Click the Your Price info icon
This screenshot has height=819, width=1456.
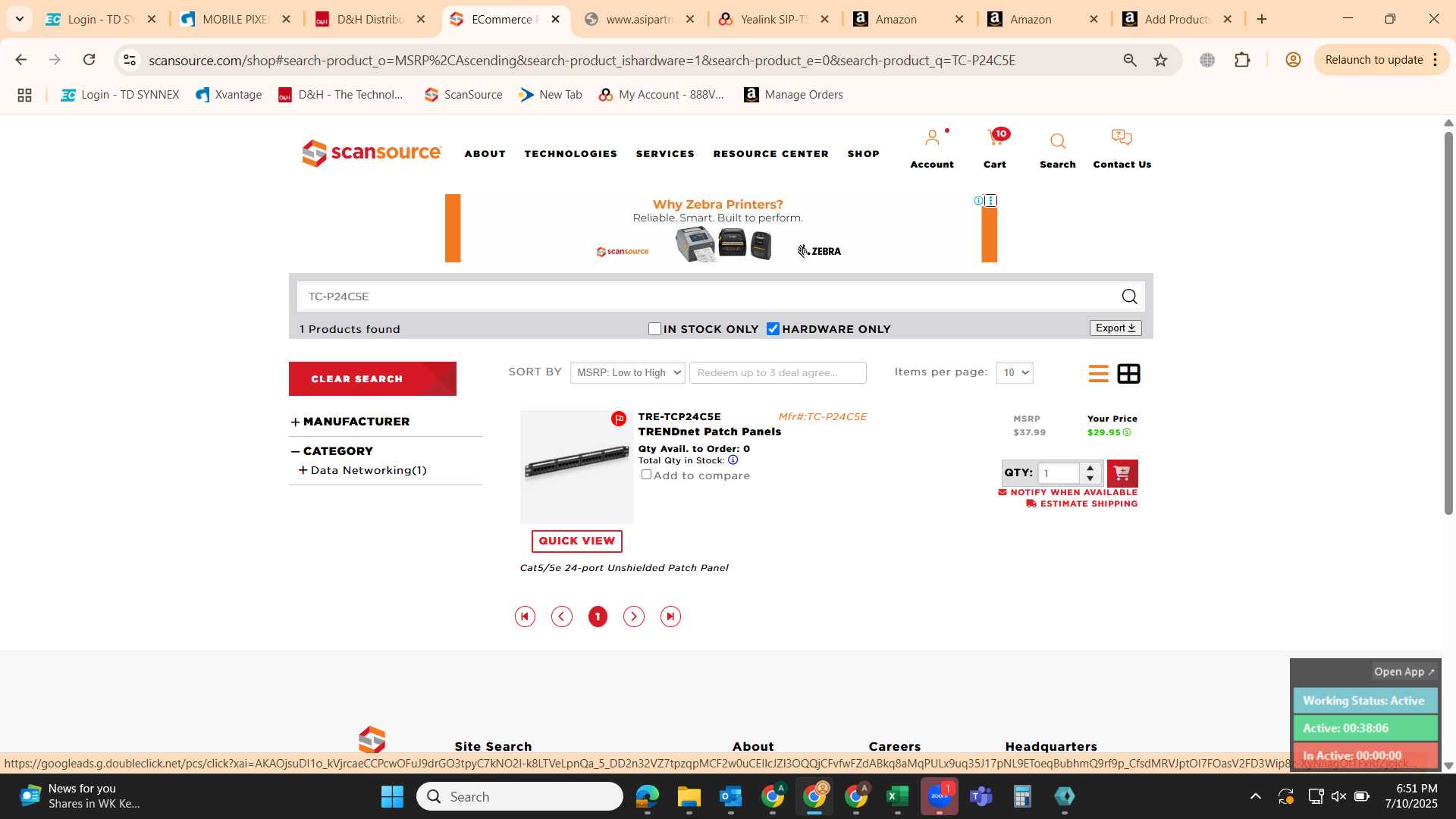[1127, 432]
